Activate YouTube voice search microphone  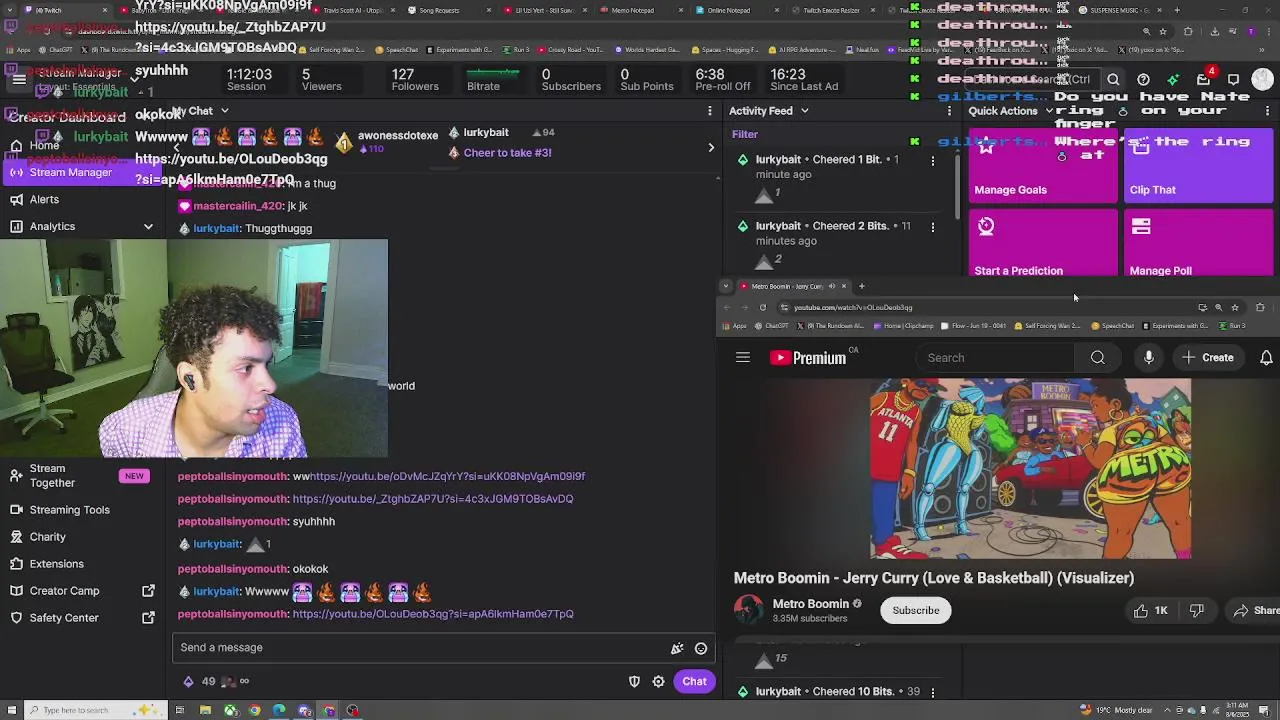click(x=1148, y=358)
